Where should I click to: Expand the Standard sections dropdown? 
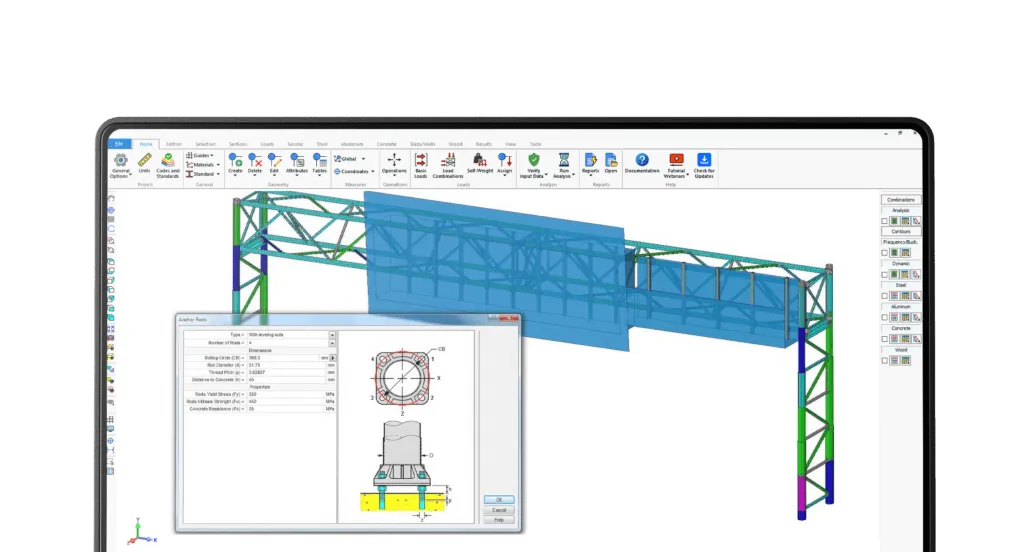pos(202,174)
